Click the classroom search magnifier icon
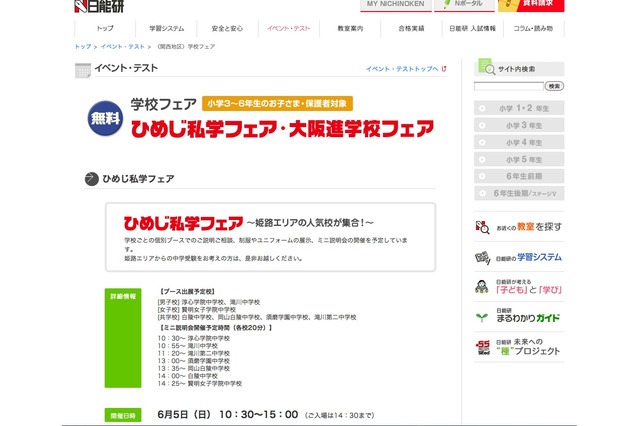The image size is (640, 426). (482, 227)
